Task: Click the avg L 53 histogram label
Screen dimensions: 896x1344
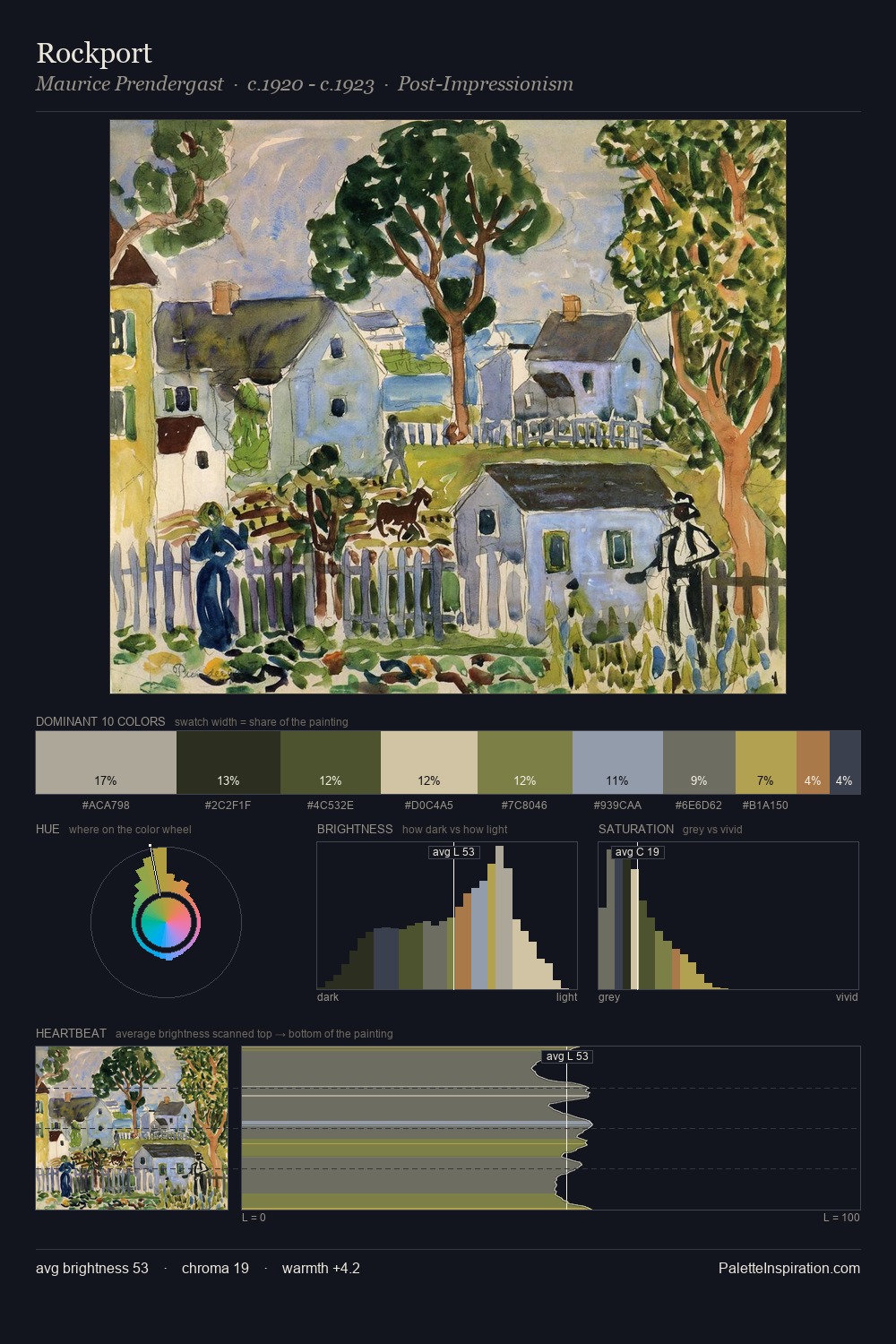Action: pos(453,852)
